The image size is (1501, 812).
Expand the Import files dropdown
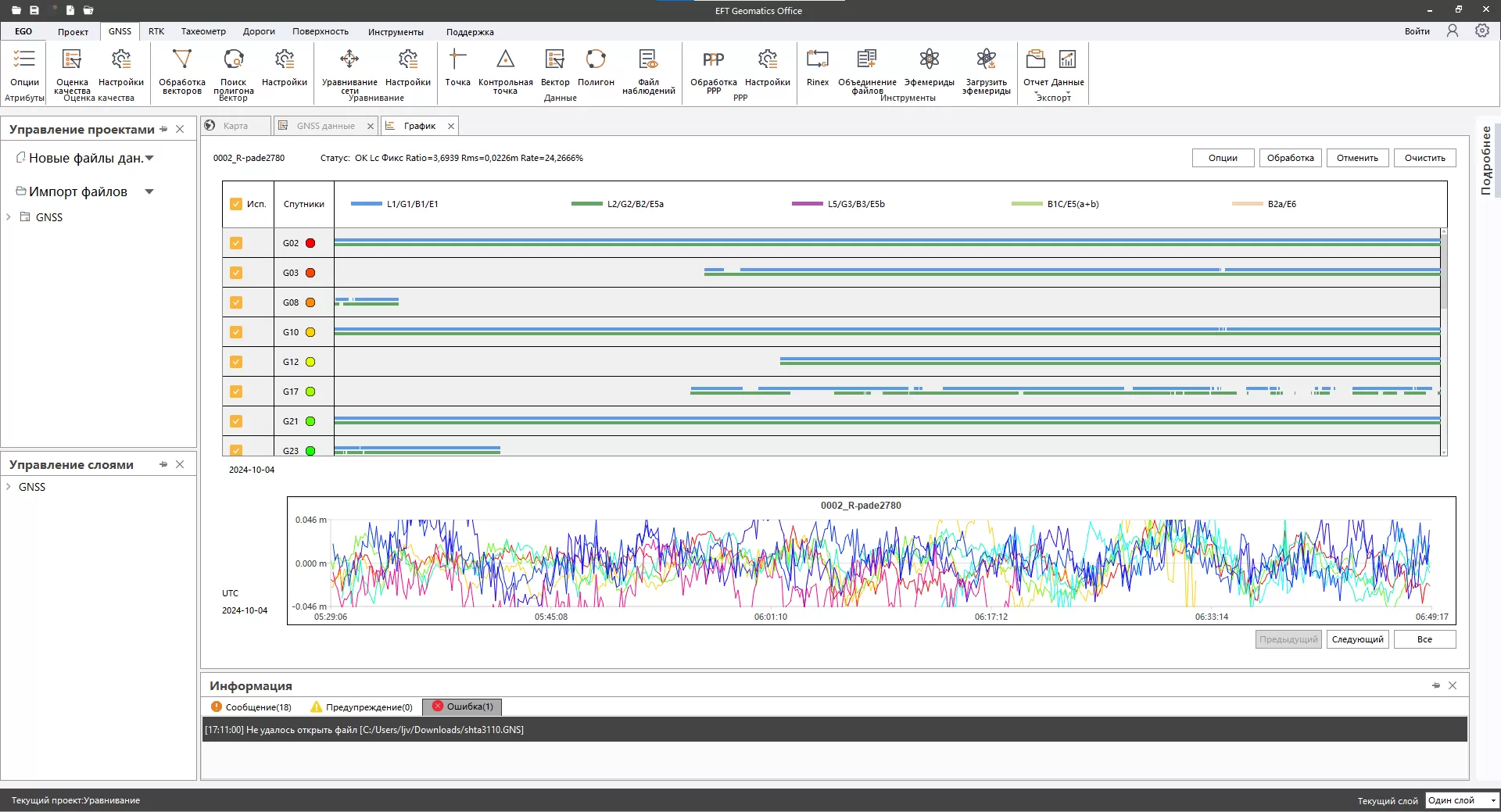coord(149,191)
